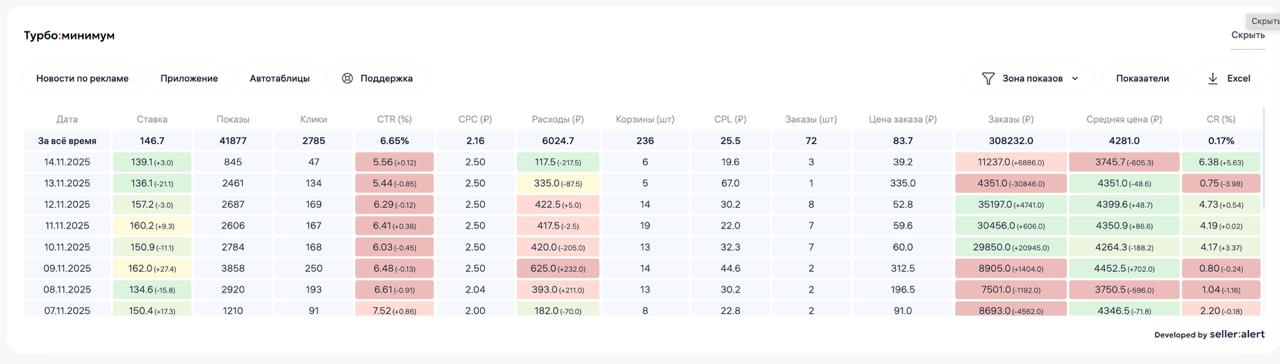Click the total 6024.7 expenses cell
Image resolution: width=1280 pixels, height=364 pixels.
[x=558, y=141]
